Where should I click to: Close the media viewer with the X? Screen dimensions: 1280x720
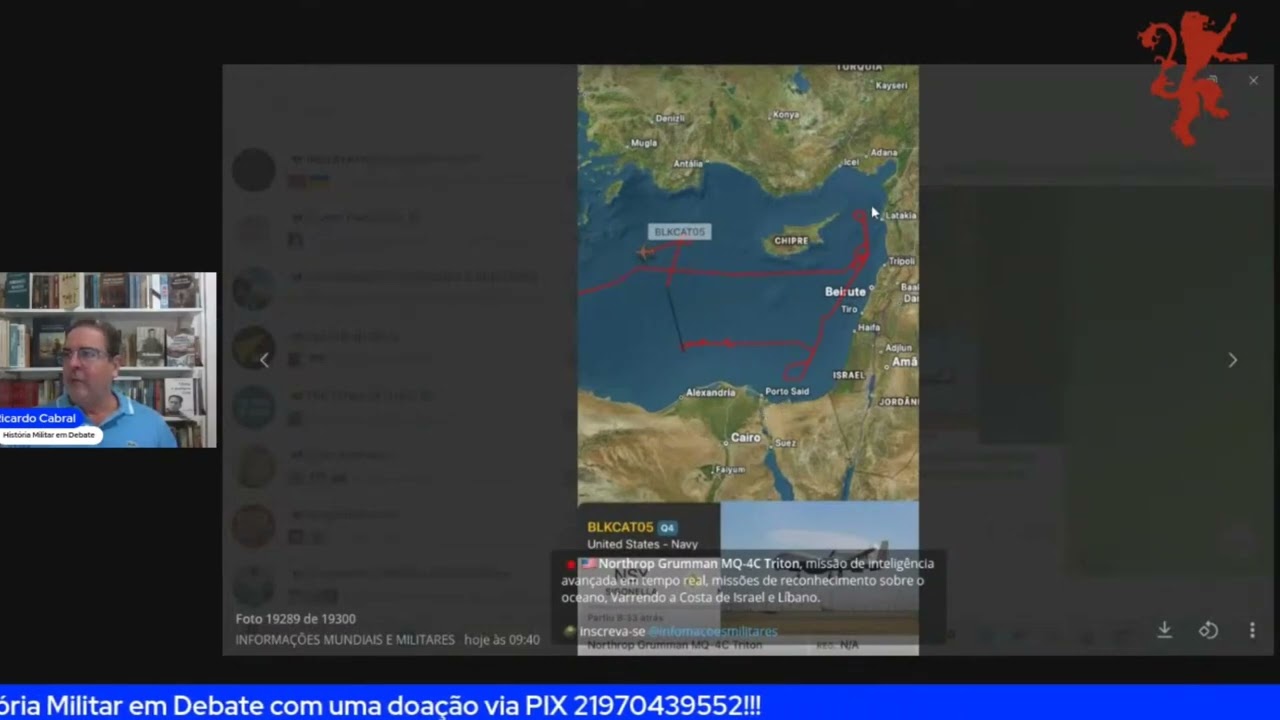1253,81
